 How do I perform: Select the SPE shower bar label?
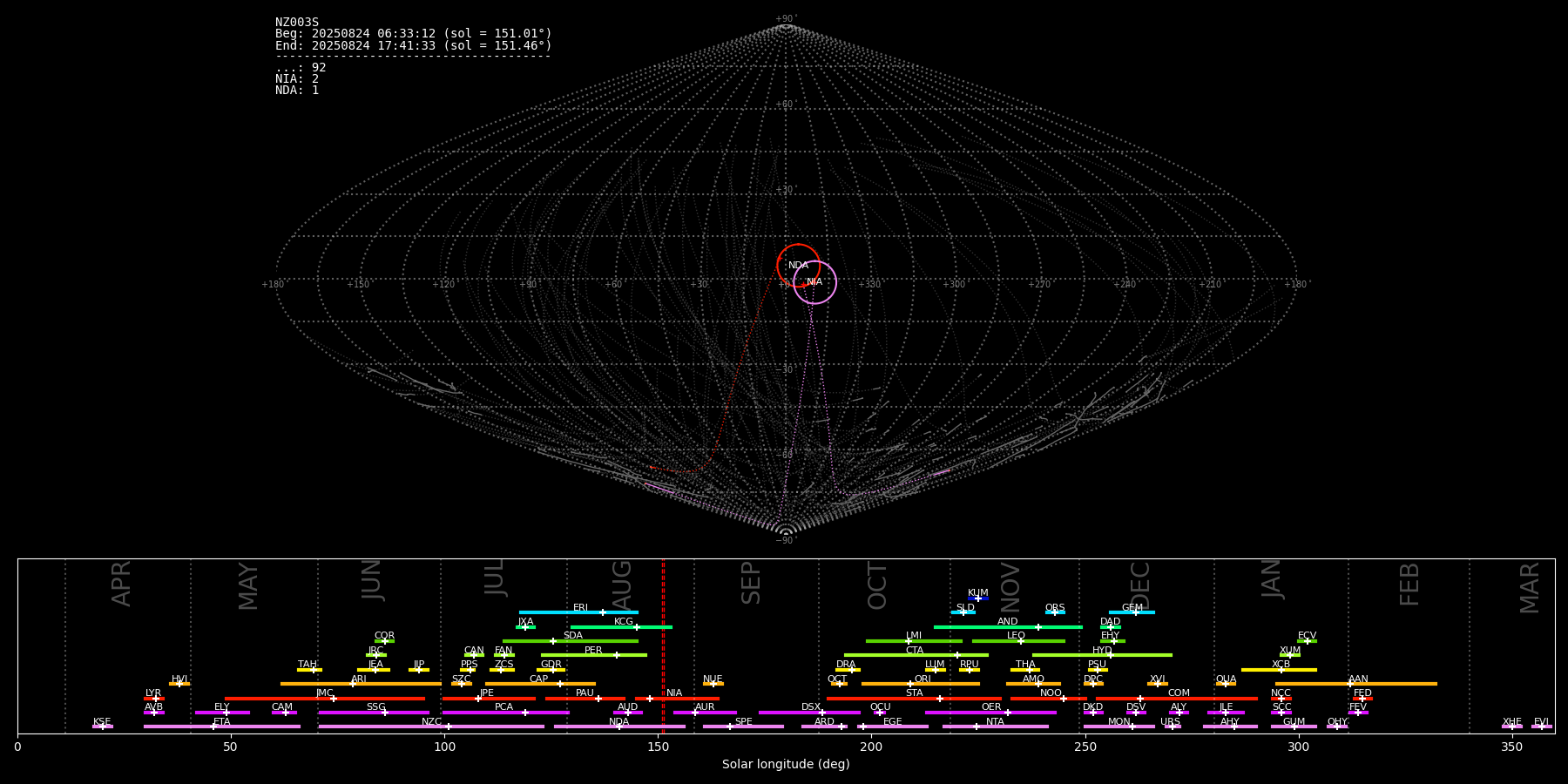tap(744, 722)
